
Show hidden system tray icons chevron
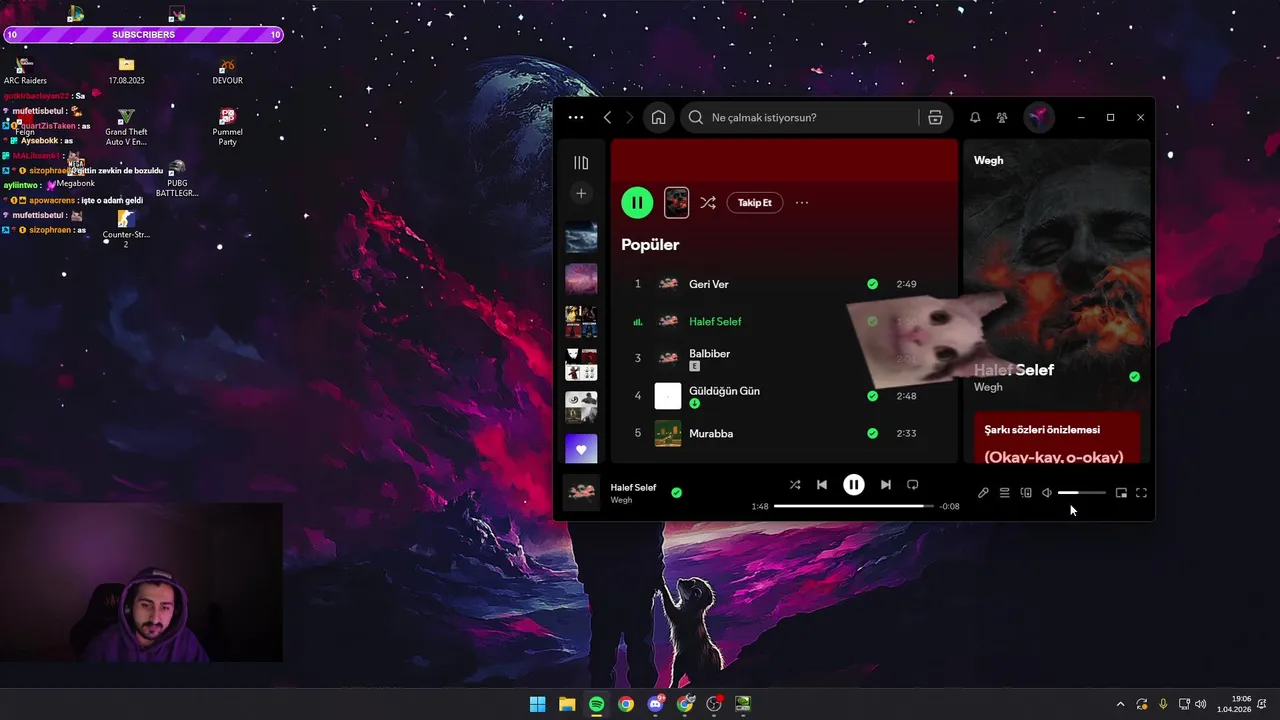coord(1120,704)
